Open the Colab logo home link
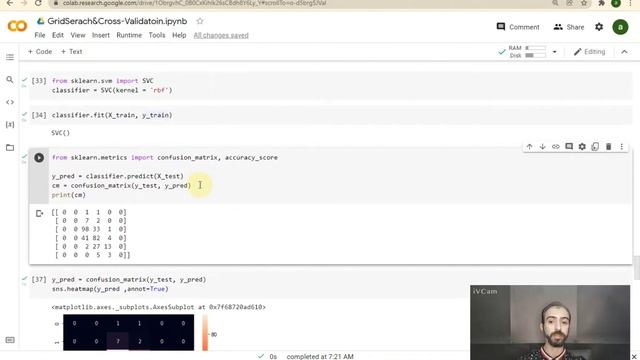The width and height of the screenshot is (640, 360). coord(17,27)
